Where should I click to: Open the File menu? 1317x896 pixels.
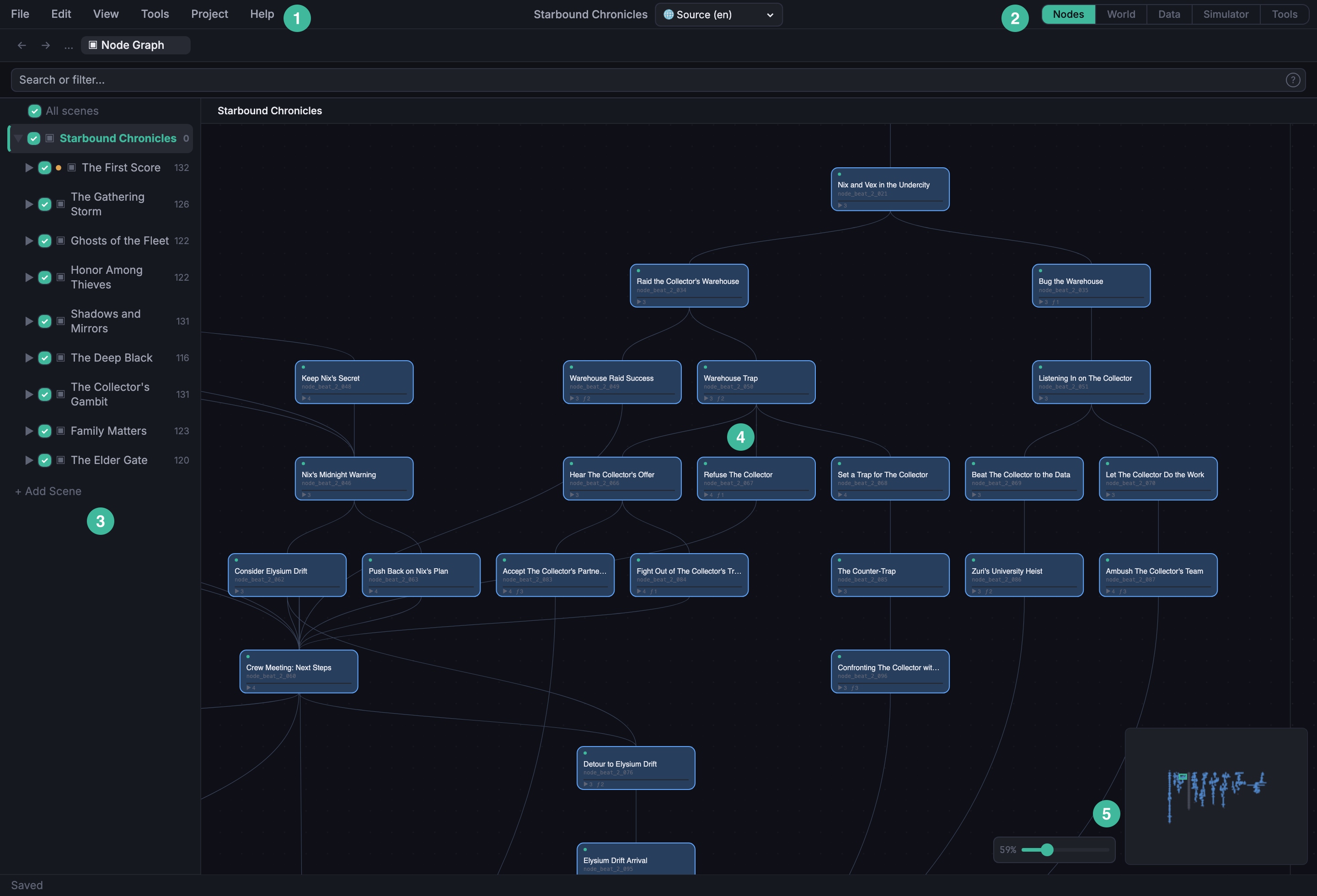coord(20,14)
